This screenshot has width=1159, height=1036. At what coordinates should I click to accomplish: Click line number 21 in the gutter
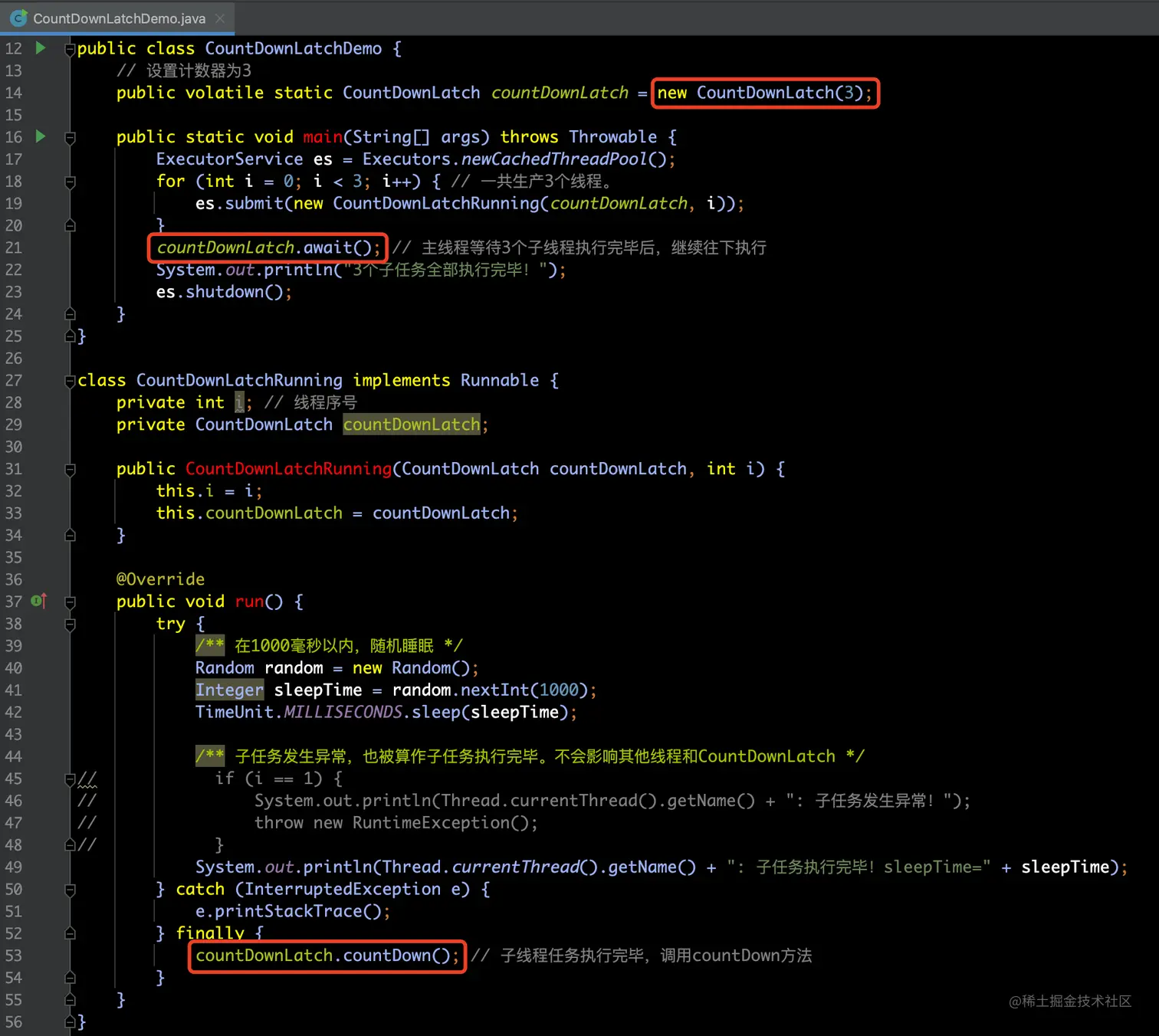[14, 248]
